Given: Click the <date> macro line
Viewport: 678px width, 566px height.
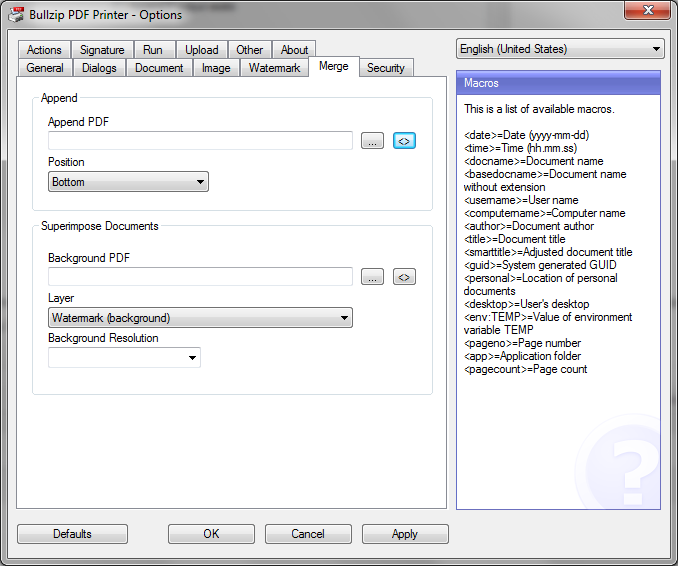Looking at the screenshot, I should tap(526, 135).
